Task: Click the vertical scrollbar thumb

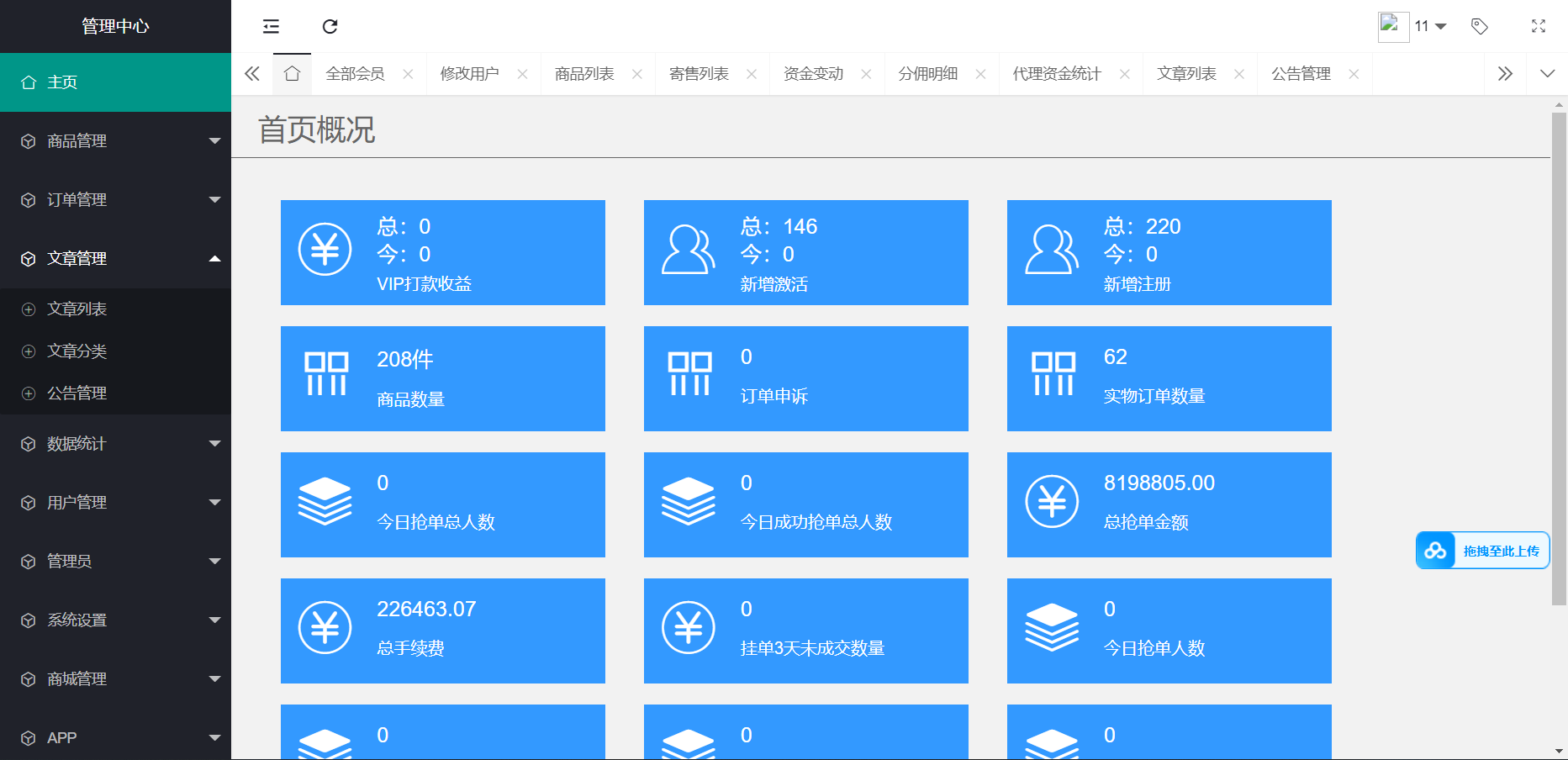Action: [1559, 359]
